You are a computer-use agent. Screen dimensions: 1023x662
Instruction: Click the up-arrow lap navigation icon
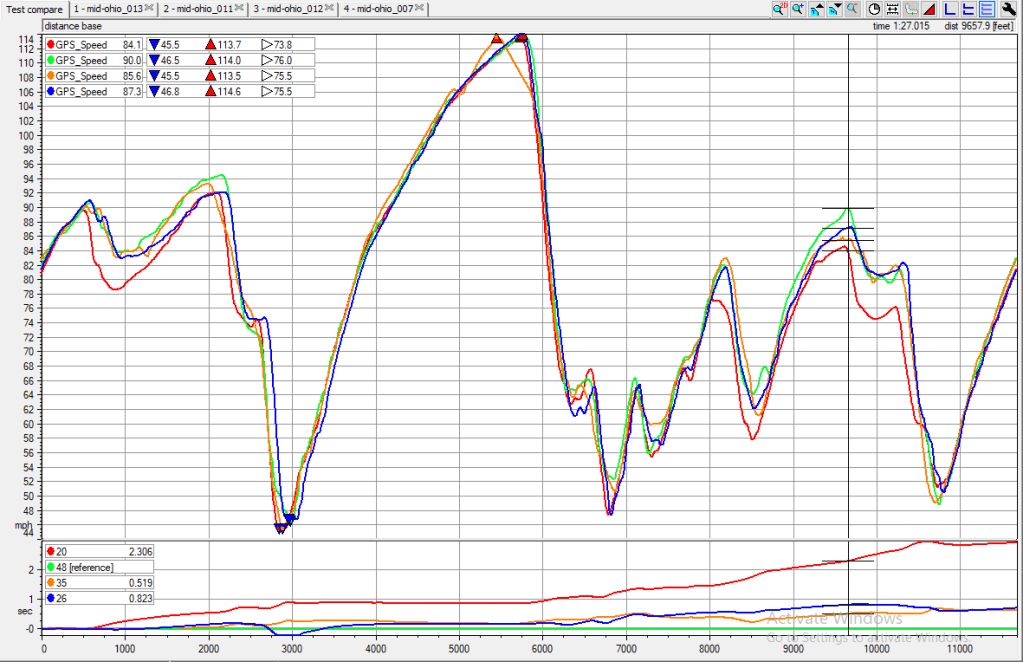[x=817, y=8]
